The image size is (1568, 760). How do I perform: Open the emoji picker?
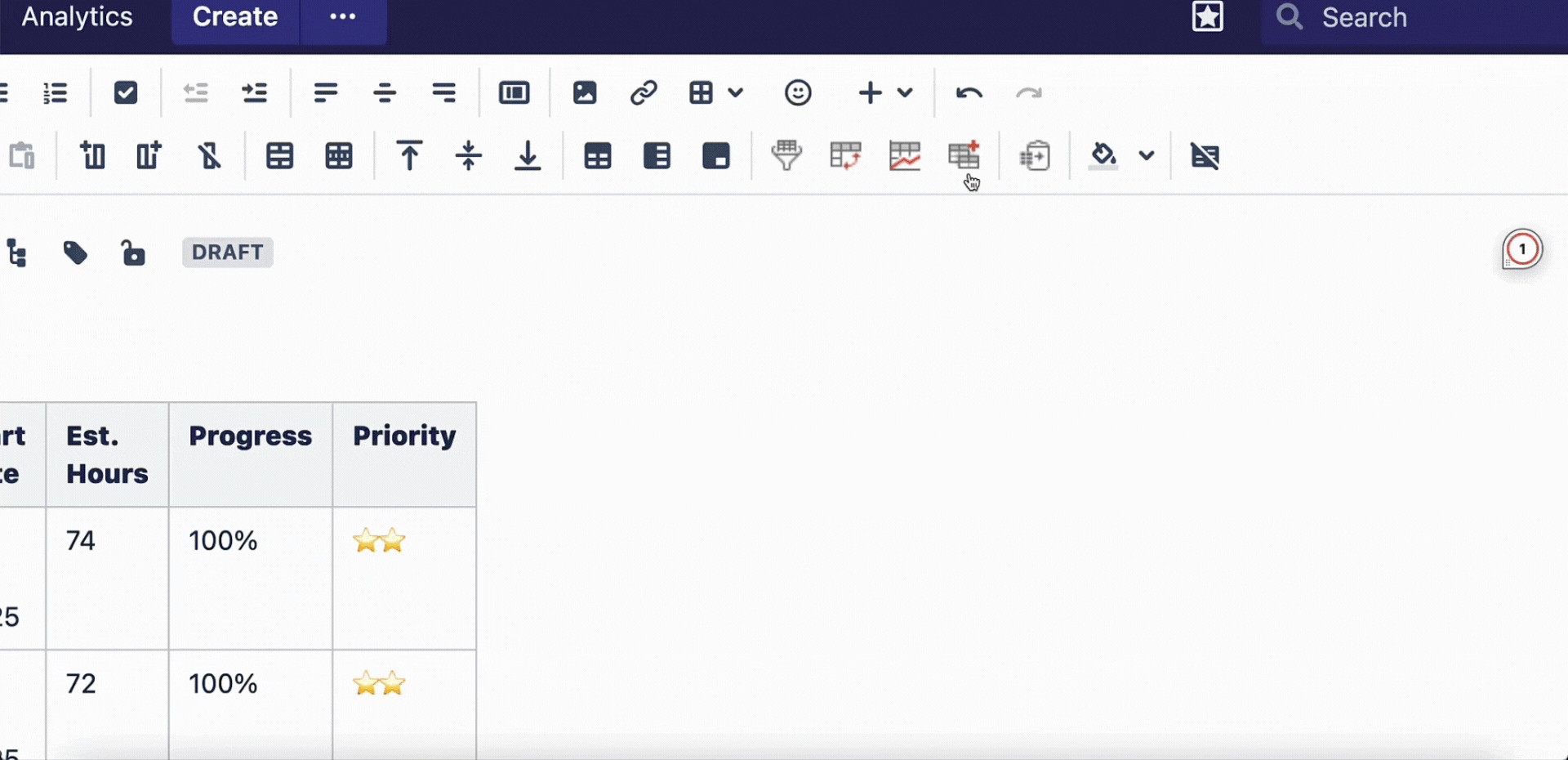[798, 92]
